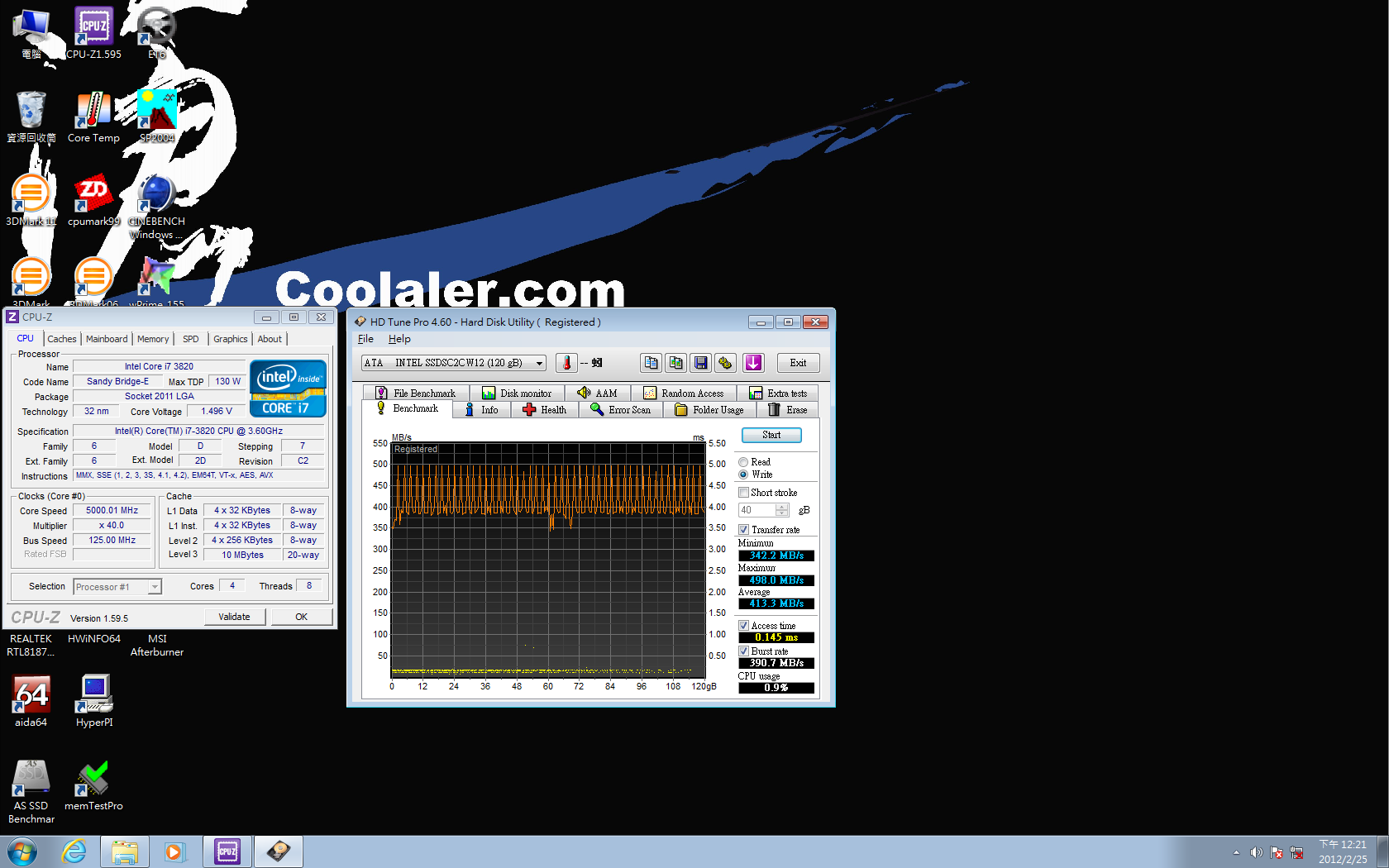Open the Core Temp desktop icon
Viewport: 1389px width, 868px height.
tap(93, 117)
